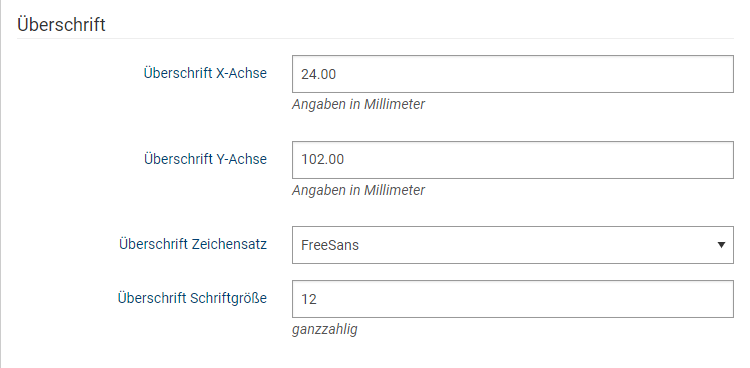Click the Überschrift Zeichensatz label

(x=193, y=244)
